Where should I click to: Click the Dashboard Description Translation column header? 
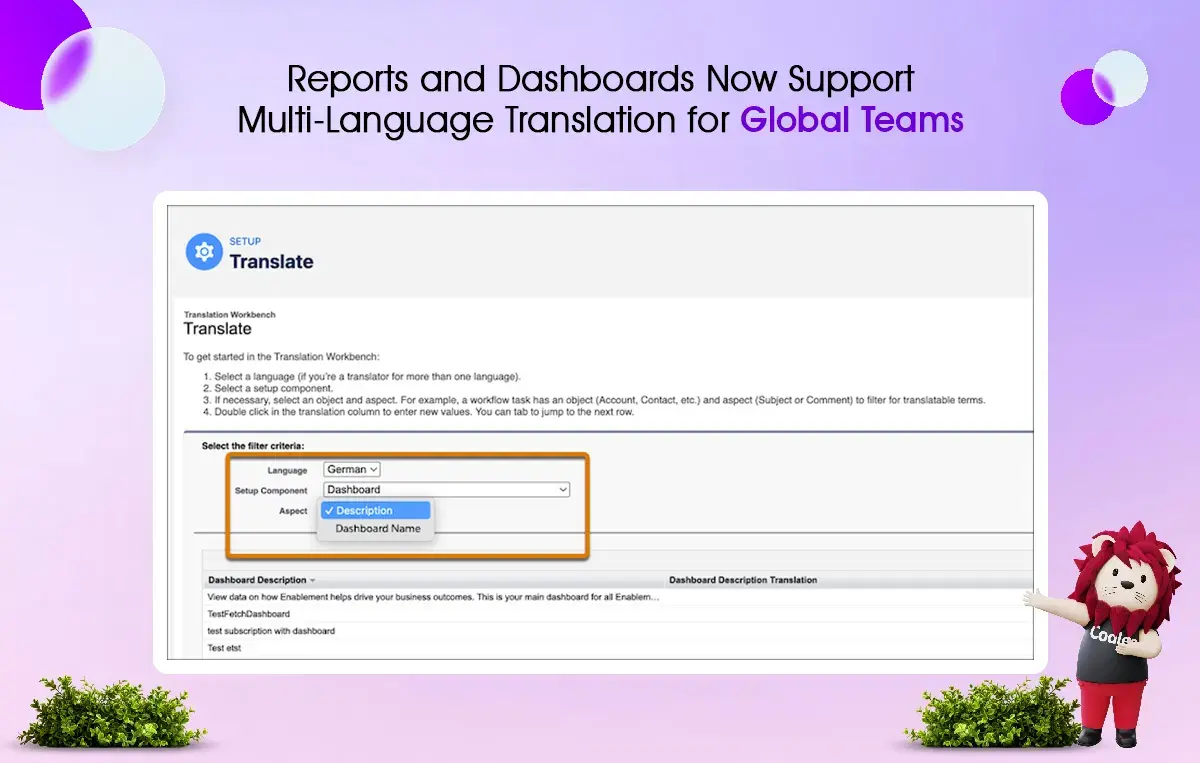[742, 580]
